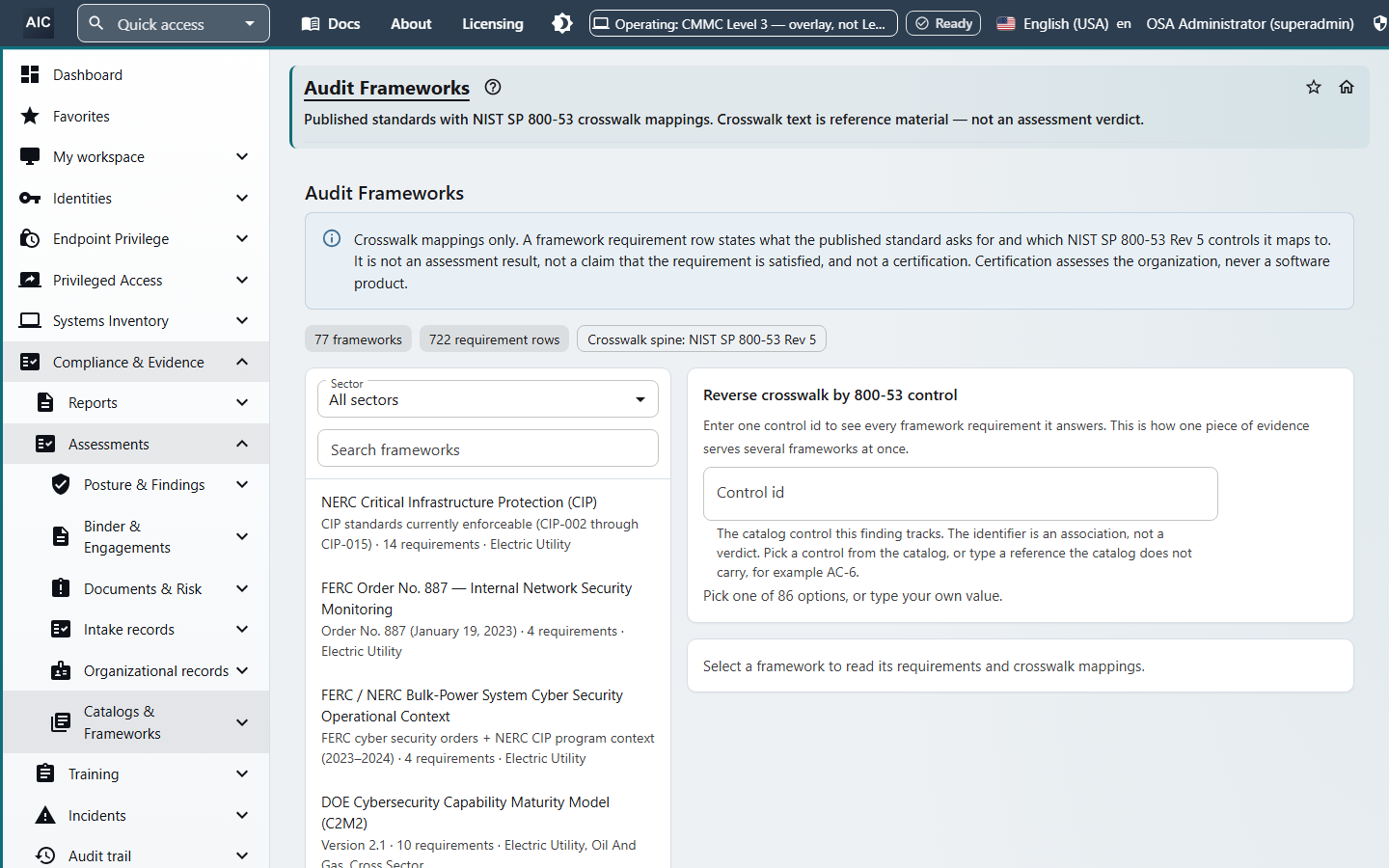Screen dimensions: 1389x868
Task: Click the Ready status button
Action: point(944,23)
